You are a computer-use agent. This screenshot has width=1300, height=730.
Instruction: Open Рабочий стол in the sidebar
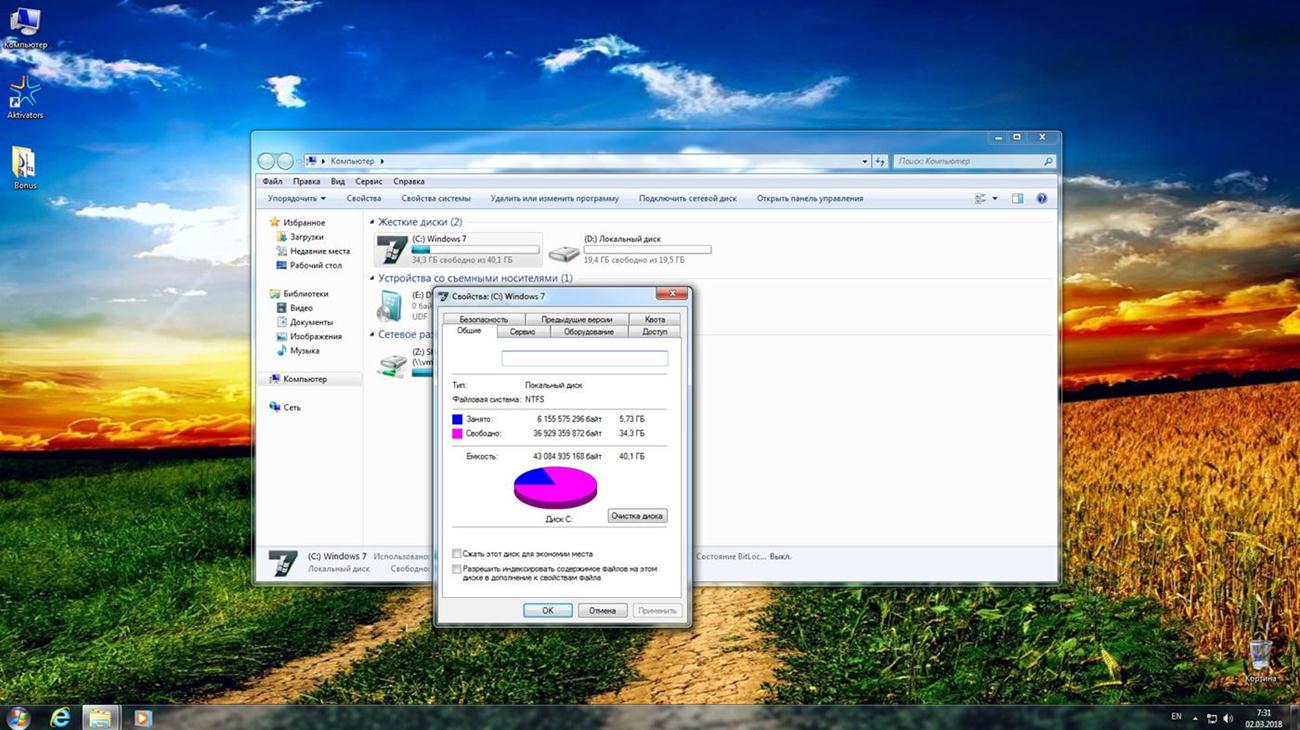[308, 265]
